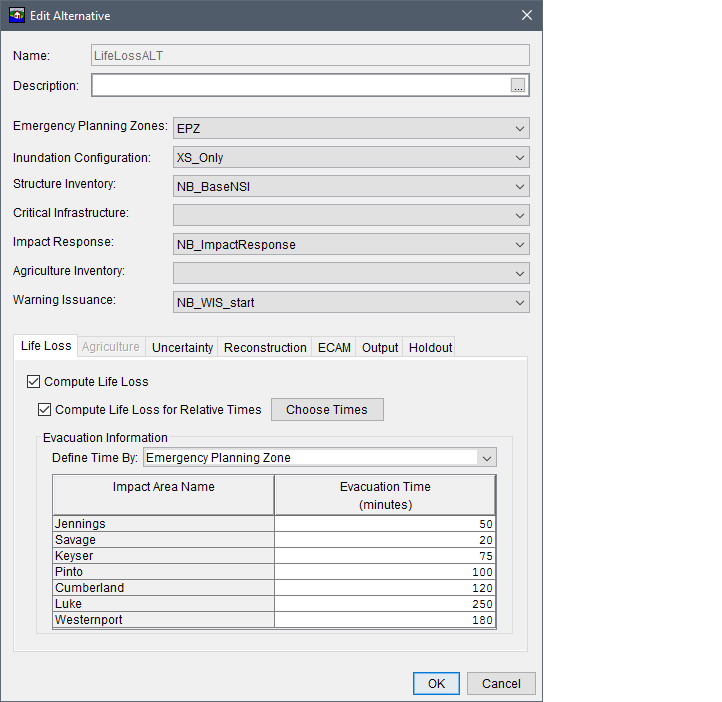Image resolution: width=722 pixels, height=702 pixels.
Task: Open the Inundation Configuration dropdown
Action: point(351,157)
